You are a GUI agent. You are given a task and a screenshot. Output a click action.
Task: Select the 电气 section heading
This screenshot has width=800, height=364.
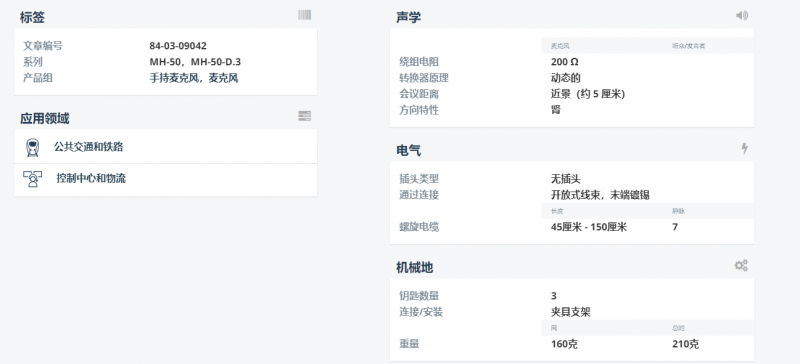coord(408,151)
